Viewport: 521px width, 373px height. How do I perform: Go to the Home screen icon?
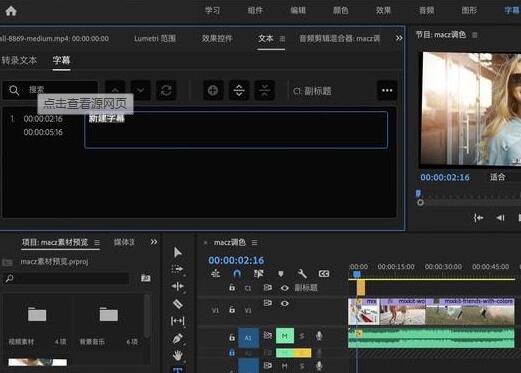click(x=11, y=11)
